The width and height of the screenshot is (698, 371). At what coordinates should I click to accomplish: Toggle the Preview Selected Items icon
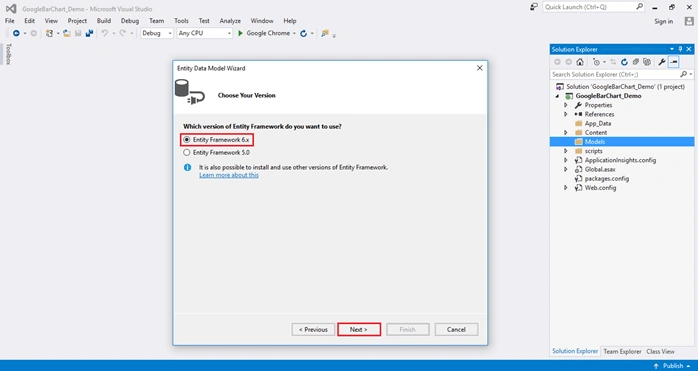tap(674, 62)
